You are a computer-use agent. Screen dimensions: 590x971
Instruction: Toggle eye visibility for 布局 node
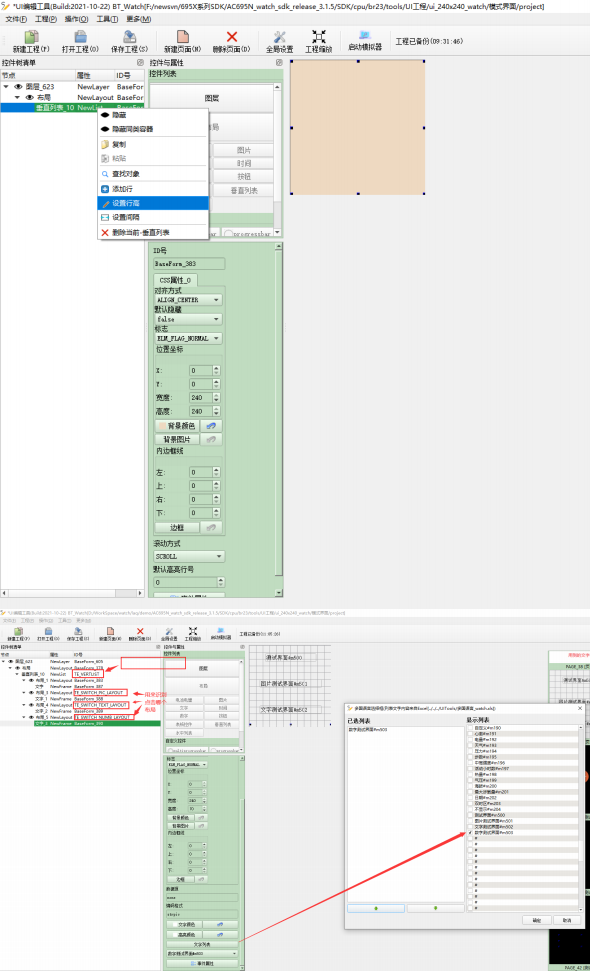[29, 97]
